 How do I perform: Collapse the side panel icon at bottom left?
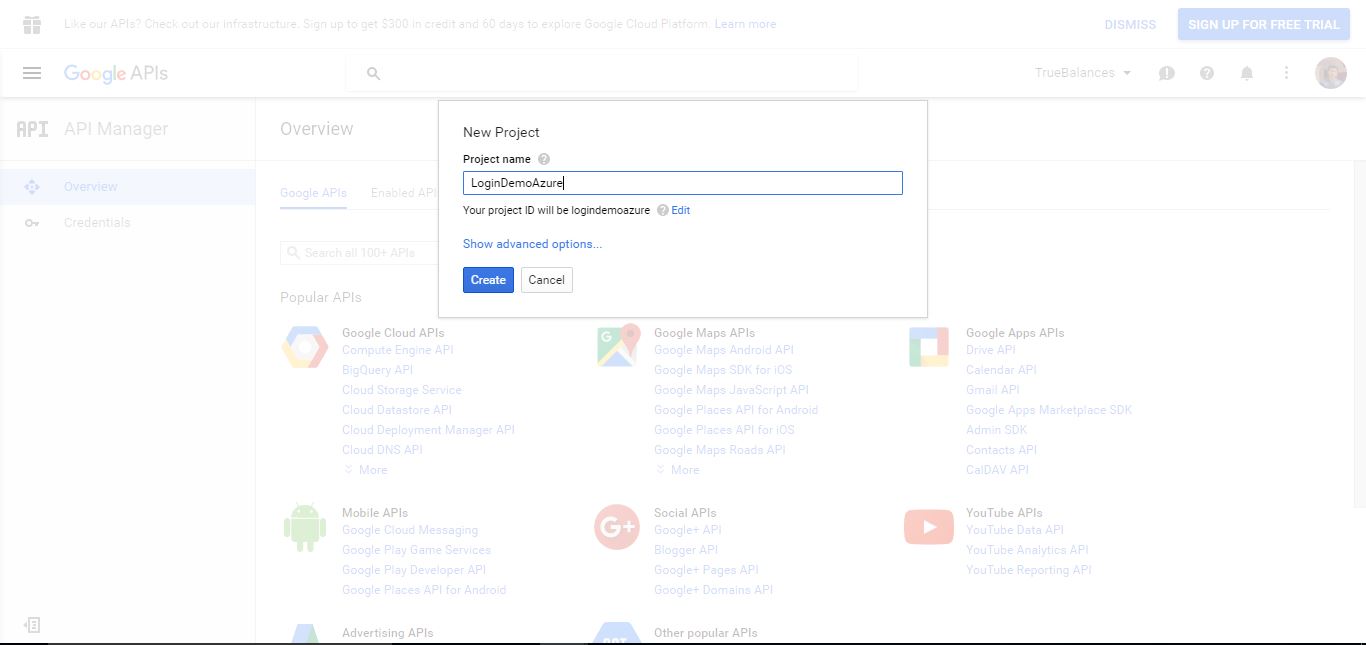tap(32, 625)
